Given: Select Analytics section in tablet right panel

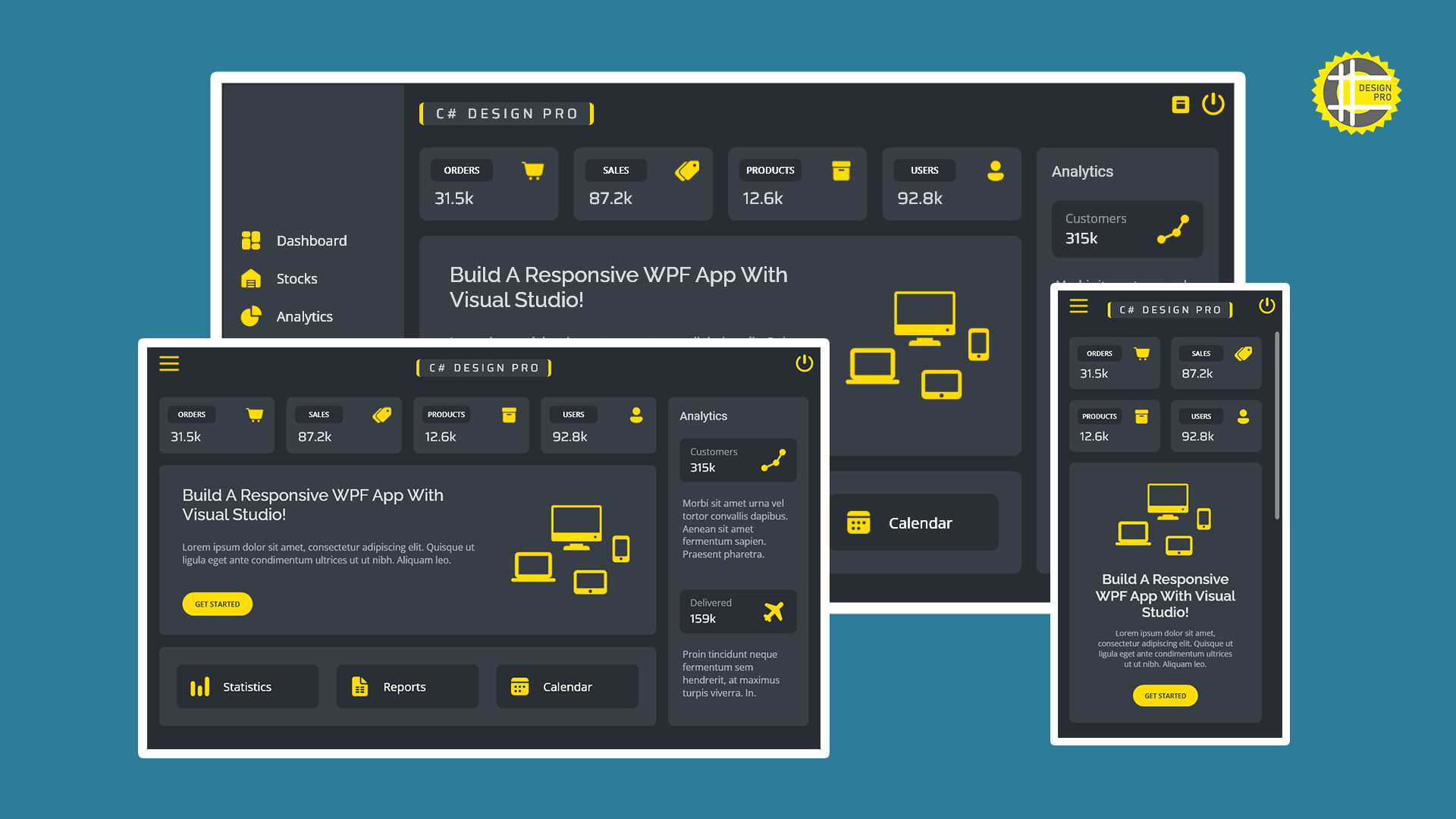Looking at the screenshot, I should coord(702,416).
